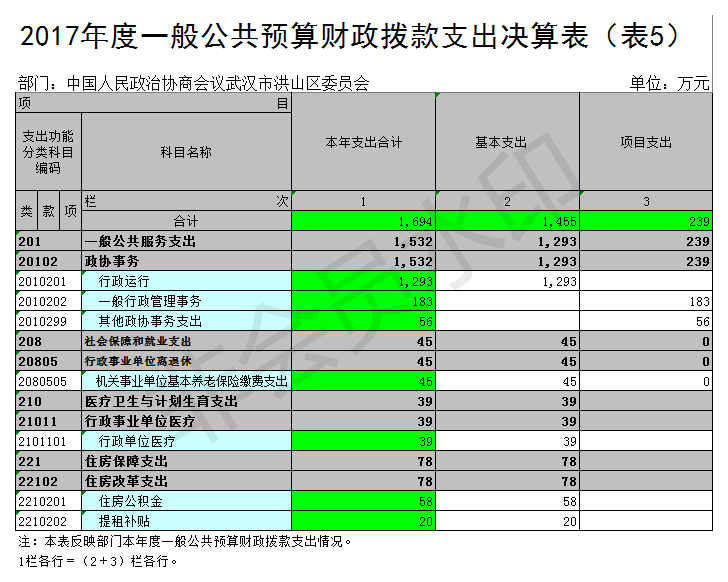
Task: Click the code cell 2210202
Action: [x=48, y=521]
